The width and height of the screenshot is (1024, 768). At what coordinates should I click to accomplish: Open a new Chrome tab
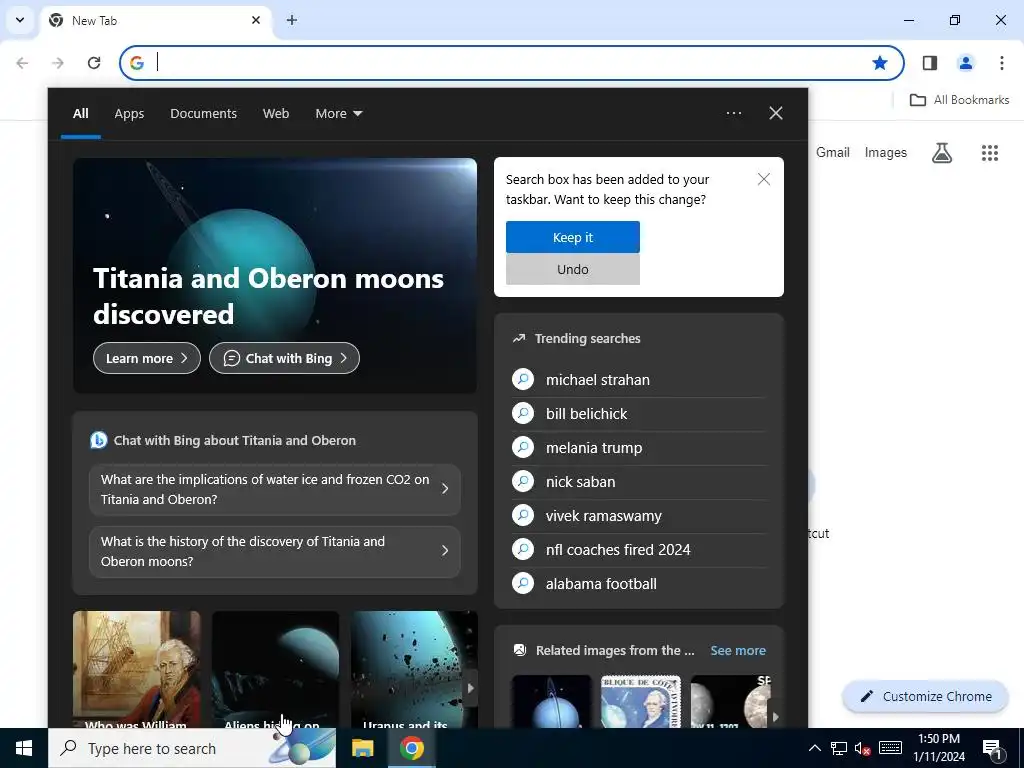point(292,20)
